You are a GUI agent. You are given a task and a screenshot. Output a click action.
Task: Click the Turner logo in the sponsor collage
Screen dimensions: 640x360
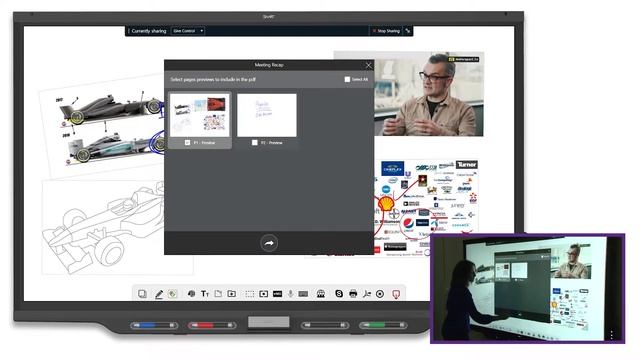(467, 164)
